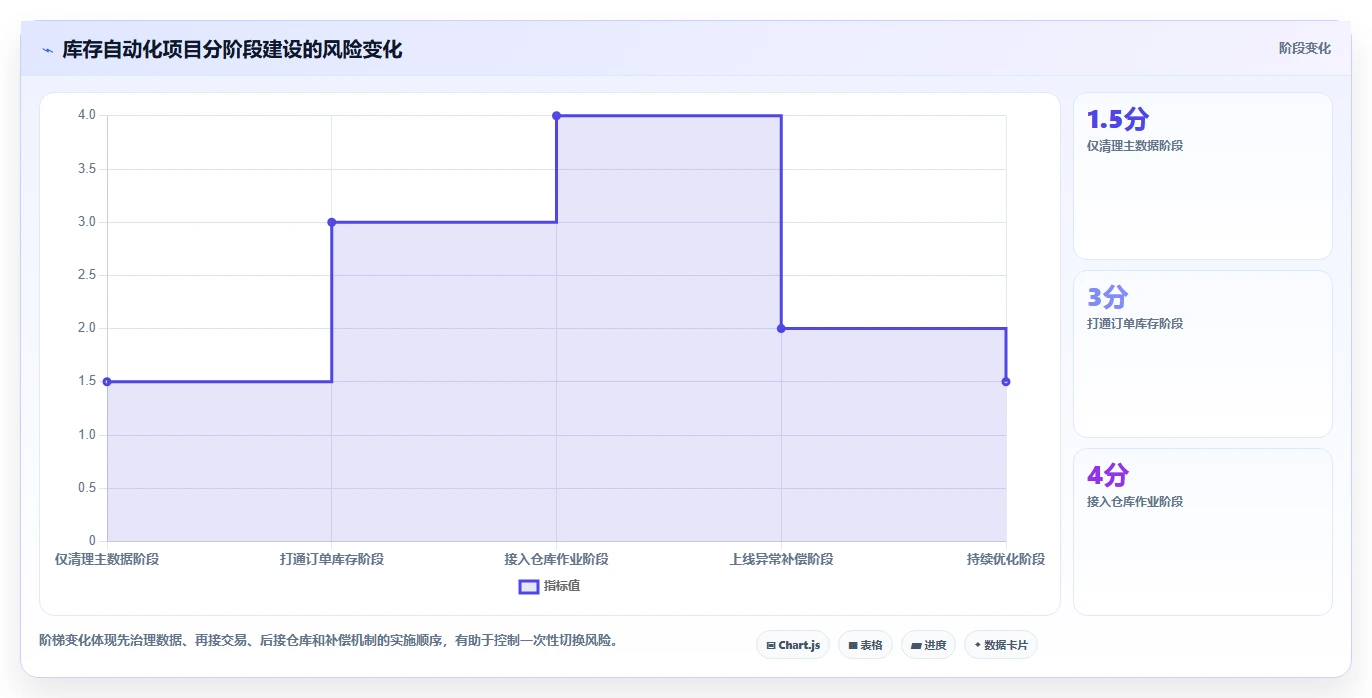Click the 3分 card value
This screenshot has width=1372, height=698.
[x=1107, y=297]
